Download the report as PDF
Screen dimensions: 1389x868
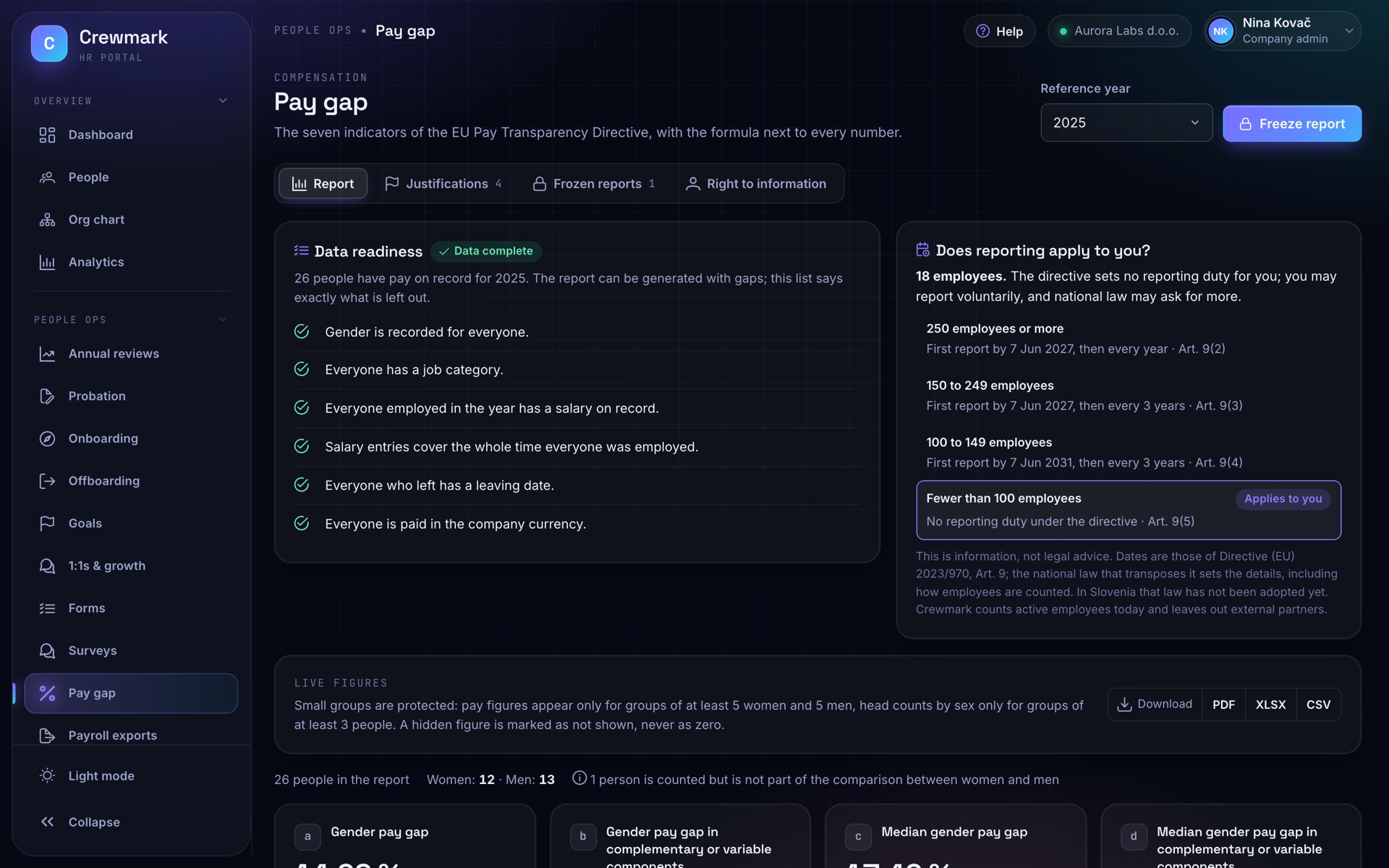(x=1223, y=705)
